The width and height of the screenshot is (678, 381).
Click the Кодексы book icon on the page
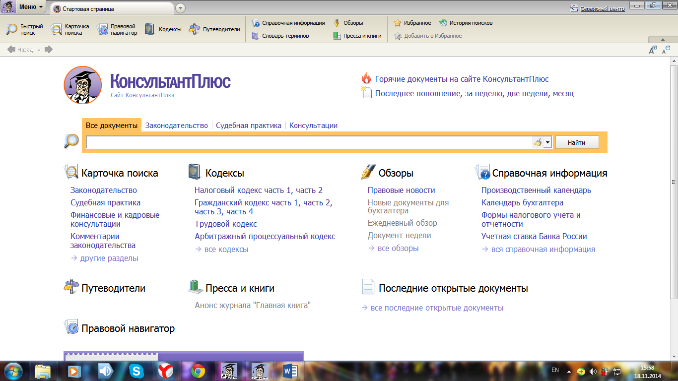pyautogui.click(x=195, y=172)
